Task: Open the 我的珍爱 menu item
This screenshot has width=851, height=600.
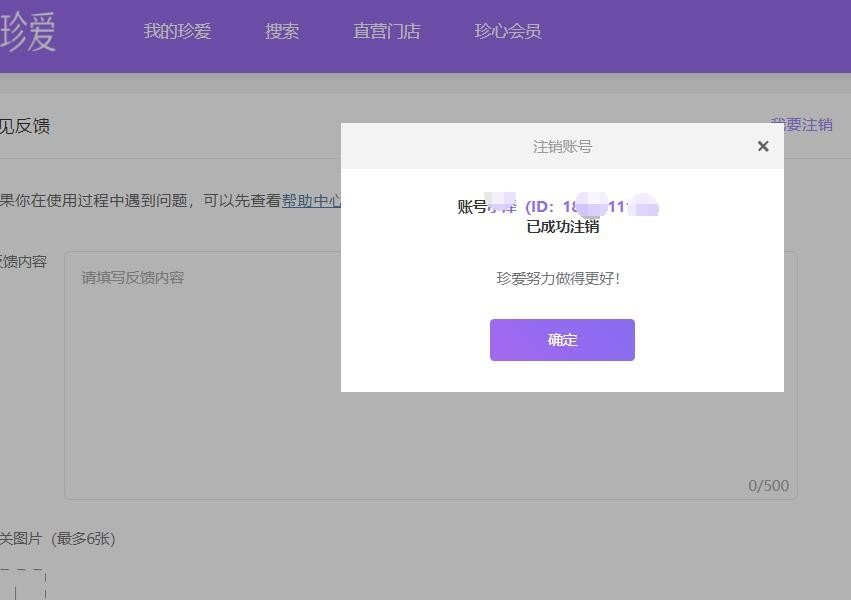Action: coord(176,31)
